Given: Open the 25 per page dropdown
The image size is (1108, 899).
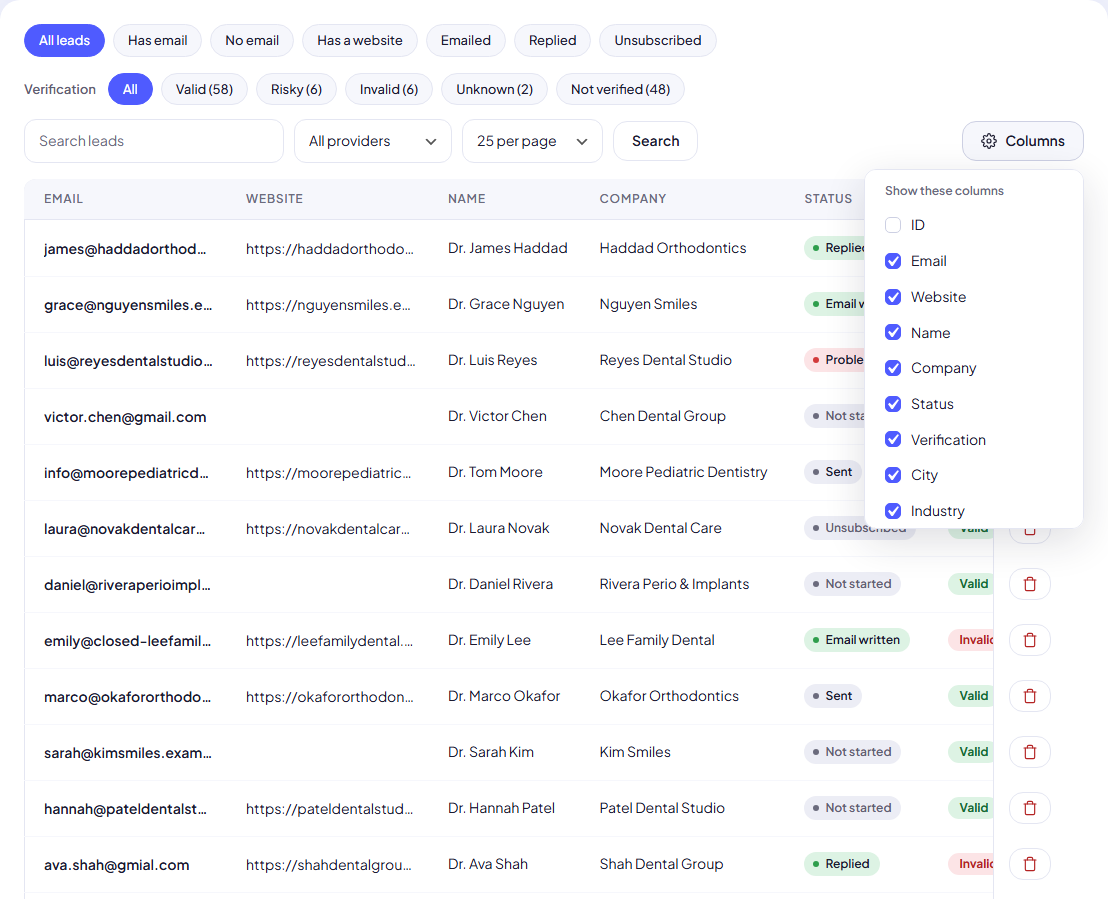Looking at the screenshot, I should (x=532, y=141).
